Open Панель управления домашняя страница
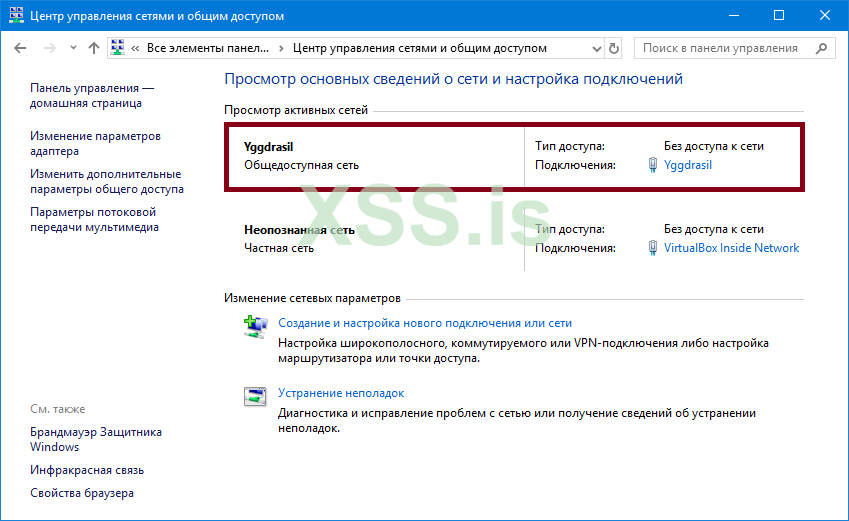849x521 pixels. pyautogui.click(x=92, y=95)
